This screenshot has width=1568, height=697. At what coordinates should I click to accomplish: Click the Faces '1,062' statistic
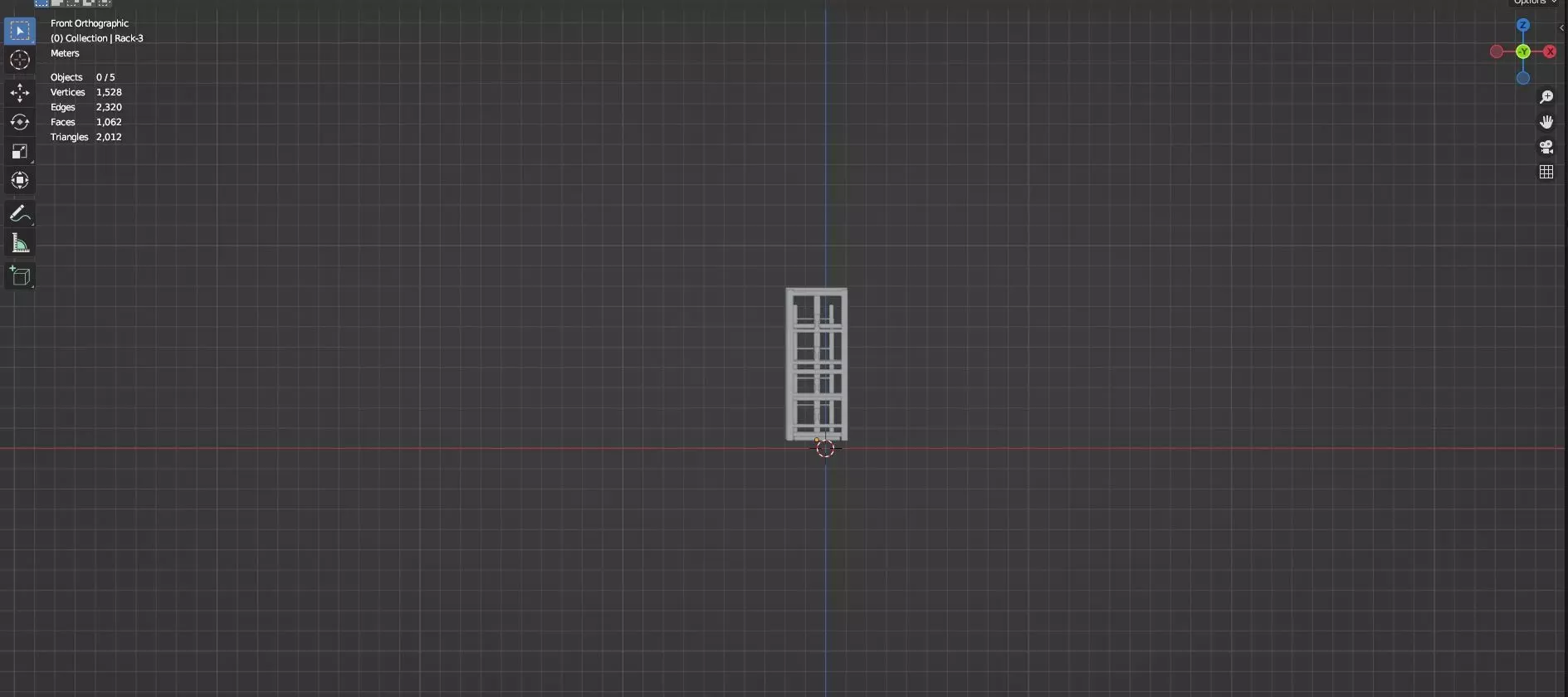click(x=109, y=122)
